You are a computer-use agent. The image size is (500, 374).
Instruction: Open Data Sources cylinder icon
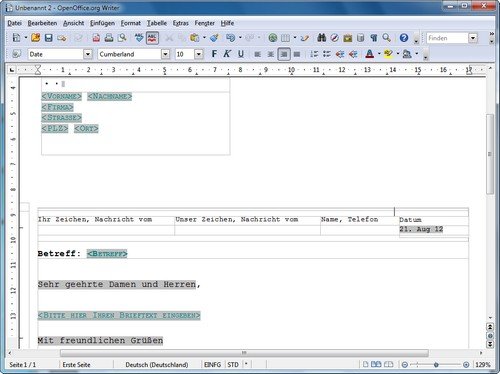(360, 38)
